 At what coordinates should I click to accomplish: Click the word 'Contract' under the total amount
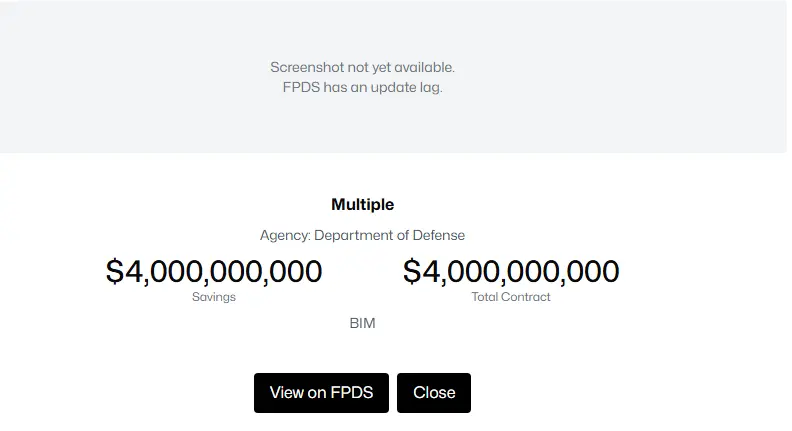pyautogui.click(x=527, y=297)
